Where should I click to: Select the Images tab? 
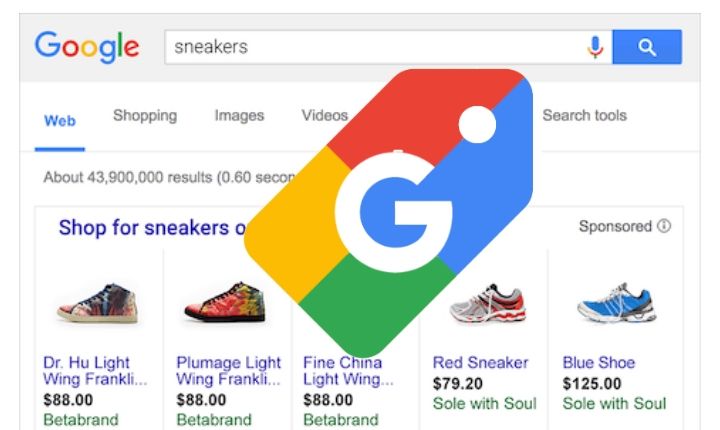click(x=238, y=116)
